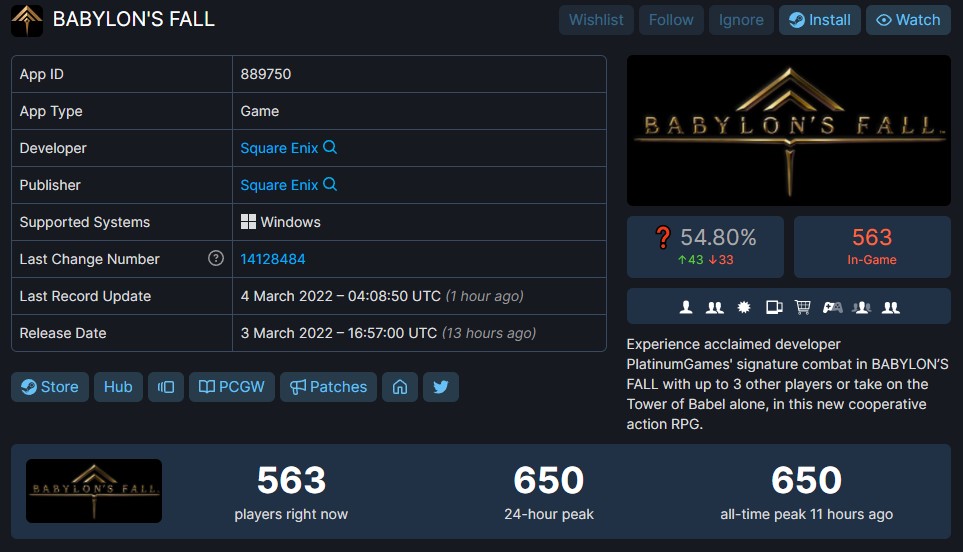
Task: Open change number 14128484 link
Action: click(273, 259)
